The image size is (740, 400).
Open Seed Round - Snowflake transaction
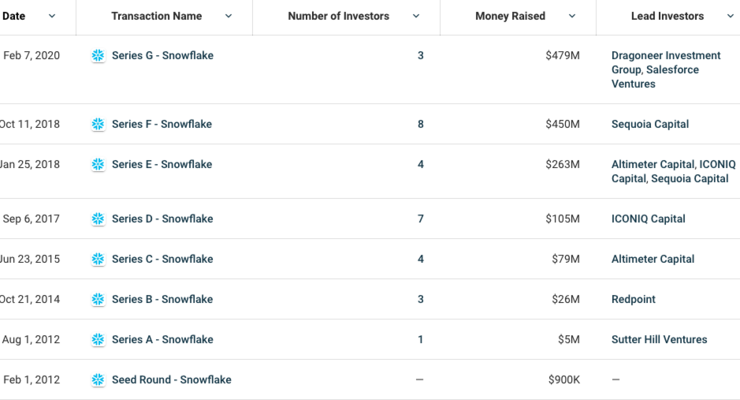[x=171, y=380]
